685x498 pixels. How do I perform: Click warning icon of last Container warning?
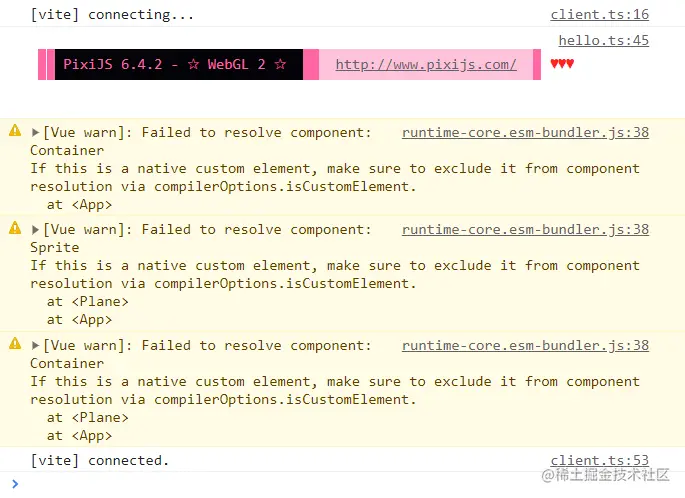[15, 343]
